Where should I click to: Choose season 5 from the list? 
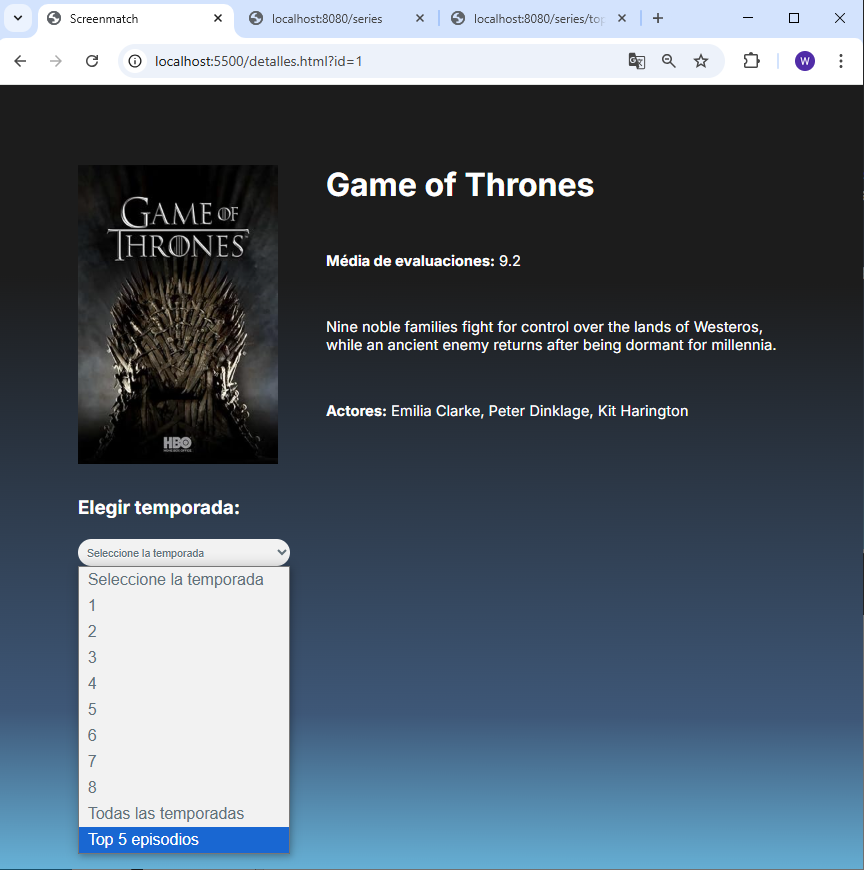[184, 709]
